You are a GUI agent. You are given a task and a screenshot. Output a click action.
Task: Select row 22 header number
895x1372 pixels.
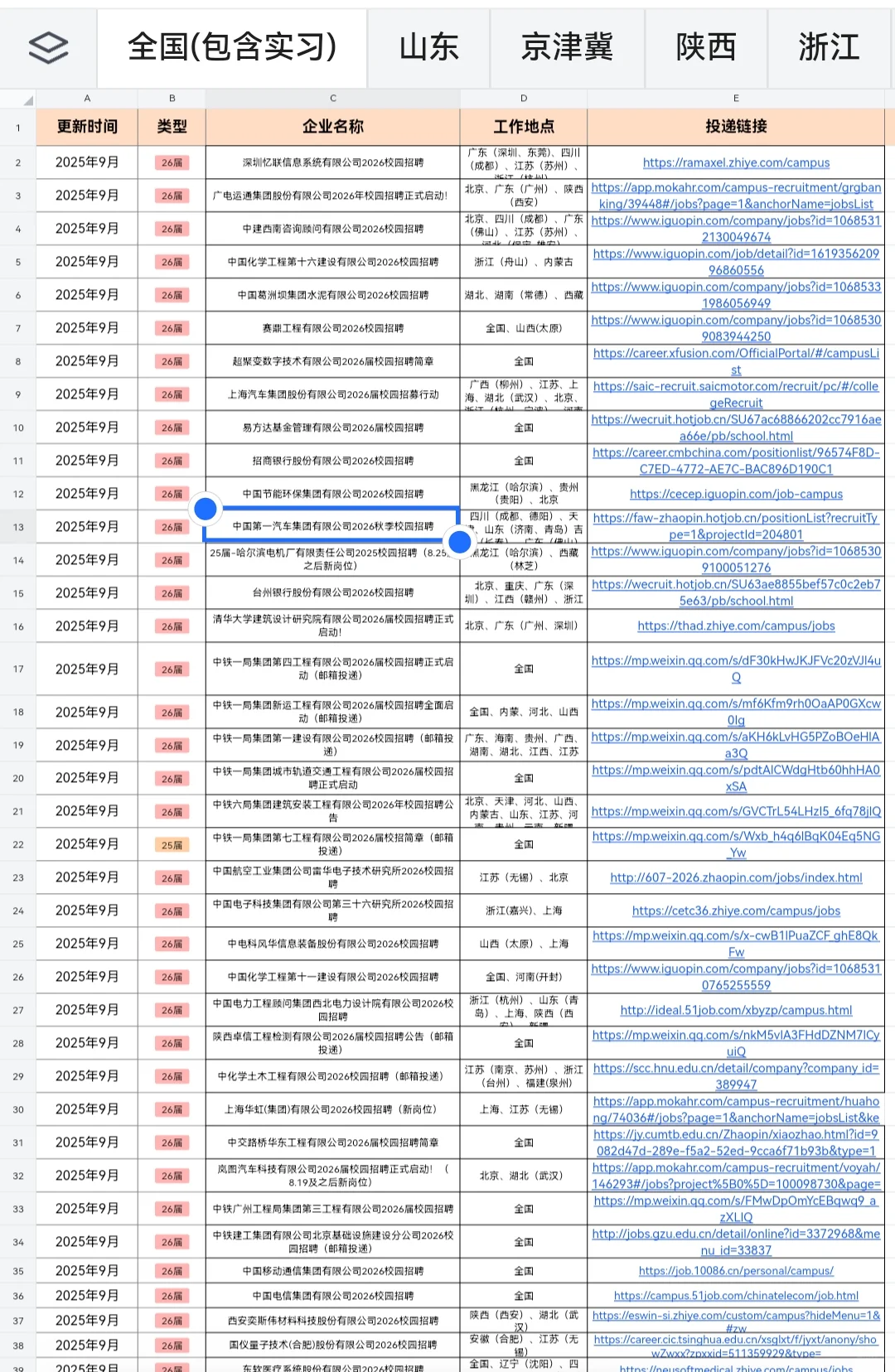18,844
